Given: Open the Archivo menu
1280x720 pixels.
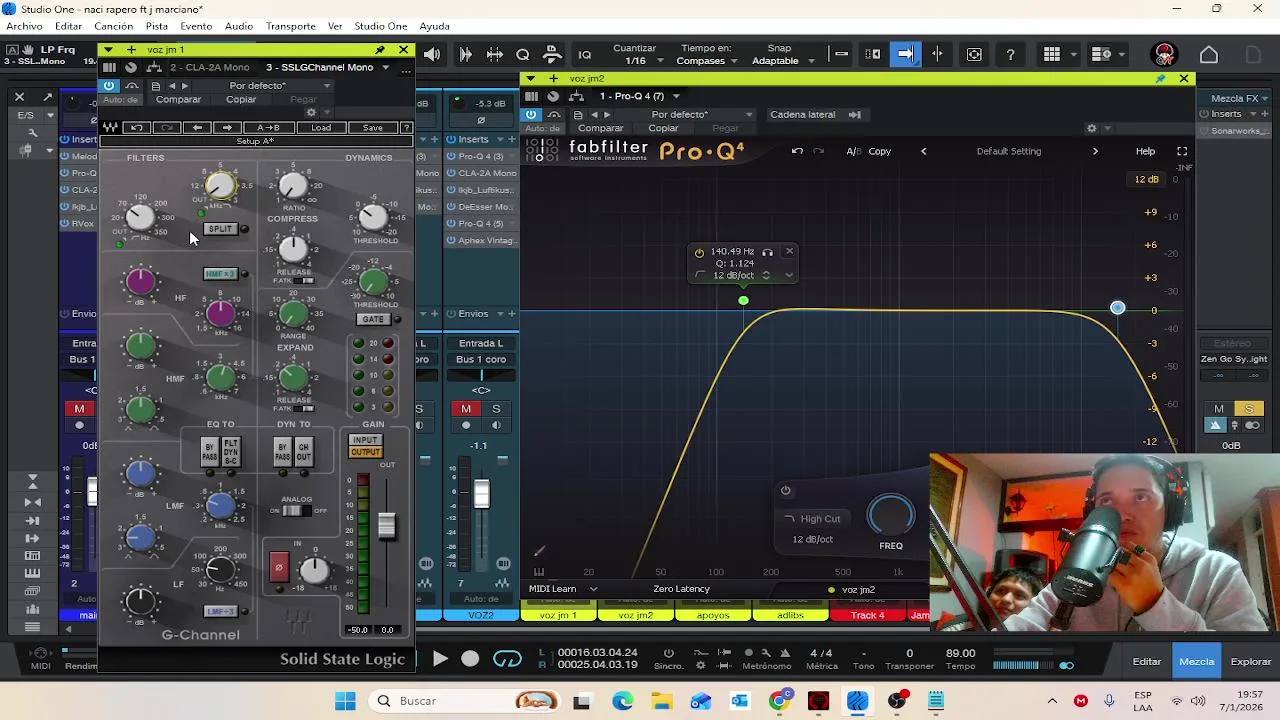Looking at the screenshot, I should coord(24,26).
